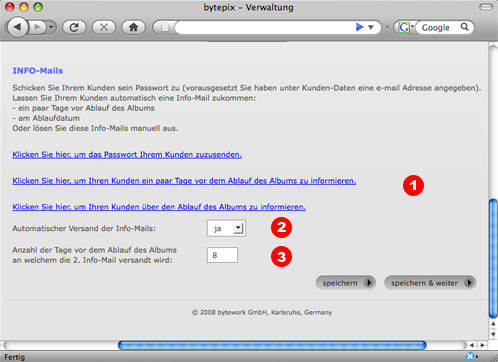Click the toolbar toggle pill in the title bar
The width and height of the screenshot is (498, 362).
pos(486,7)
